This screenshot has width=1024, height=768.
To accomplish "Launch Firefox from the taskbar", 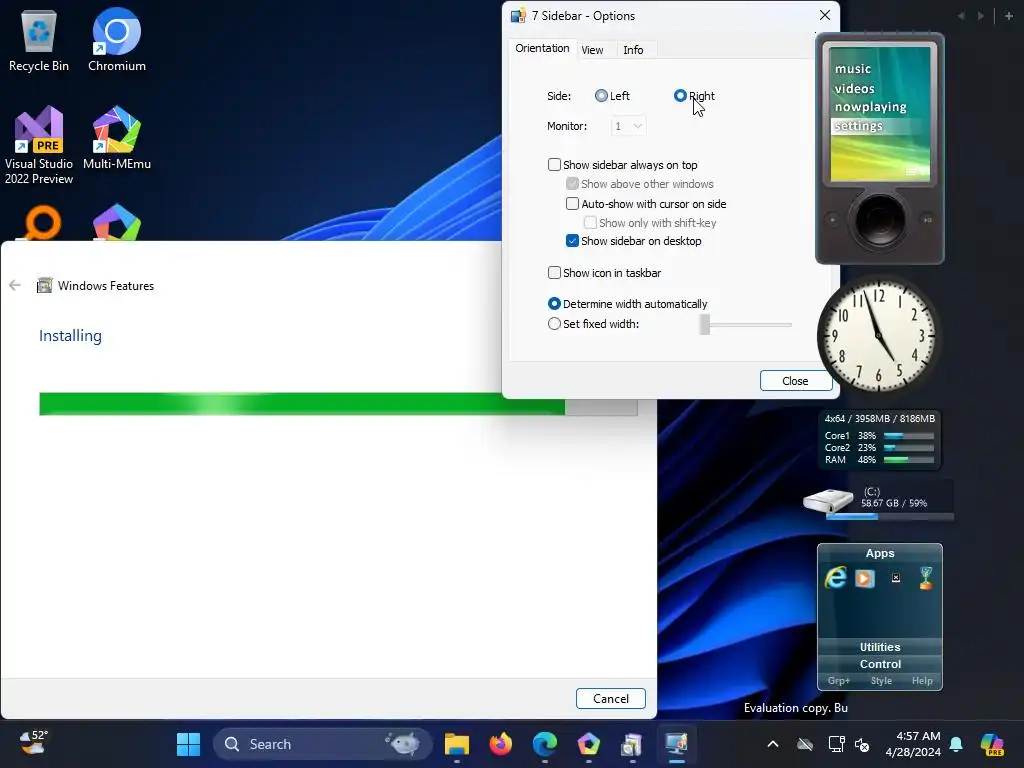I will [x=501, y=744].
